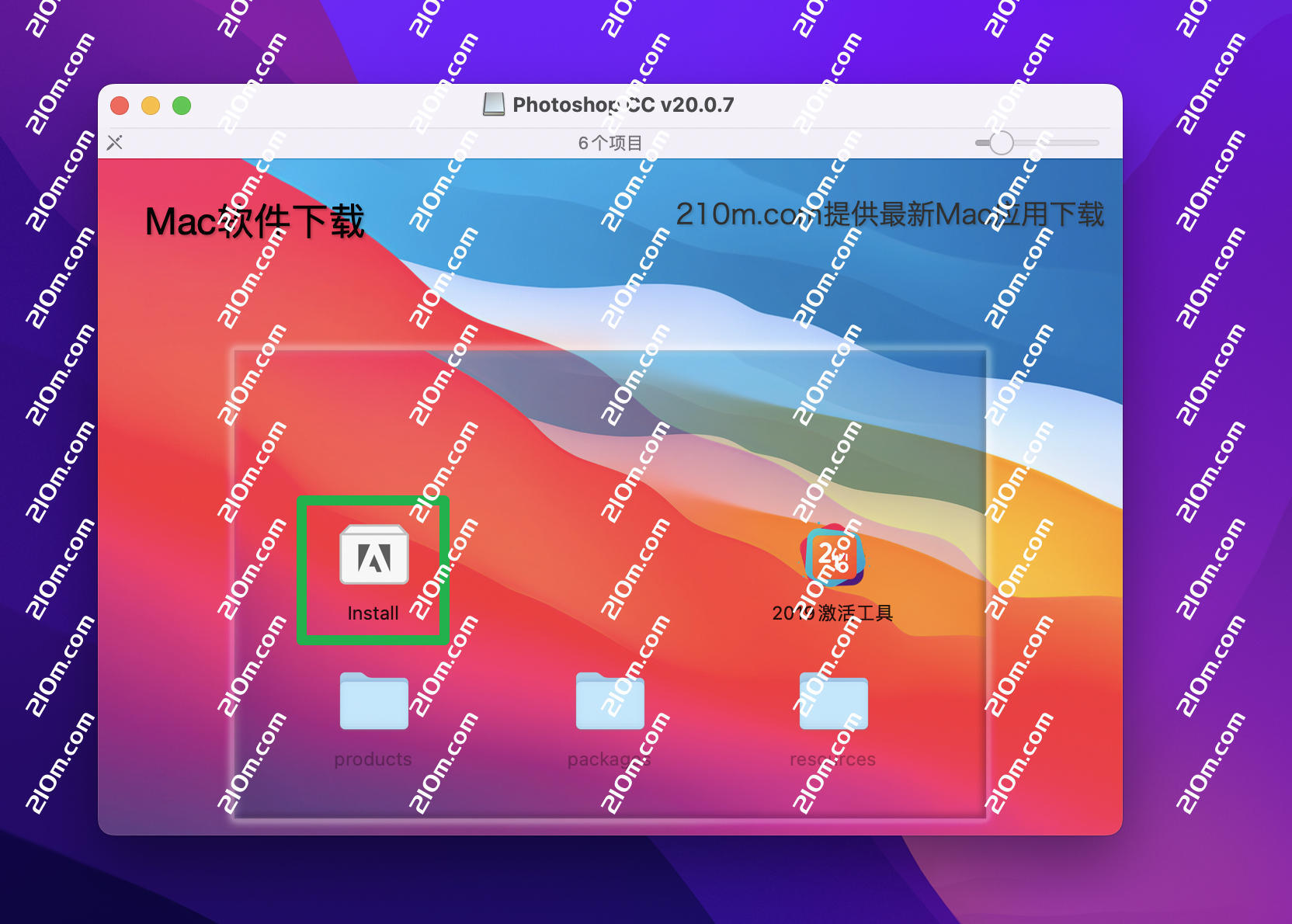Click the 6个项目 item count text
This screenshot has width=1292, height=924.
click(x=610, y=143)
